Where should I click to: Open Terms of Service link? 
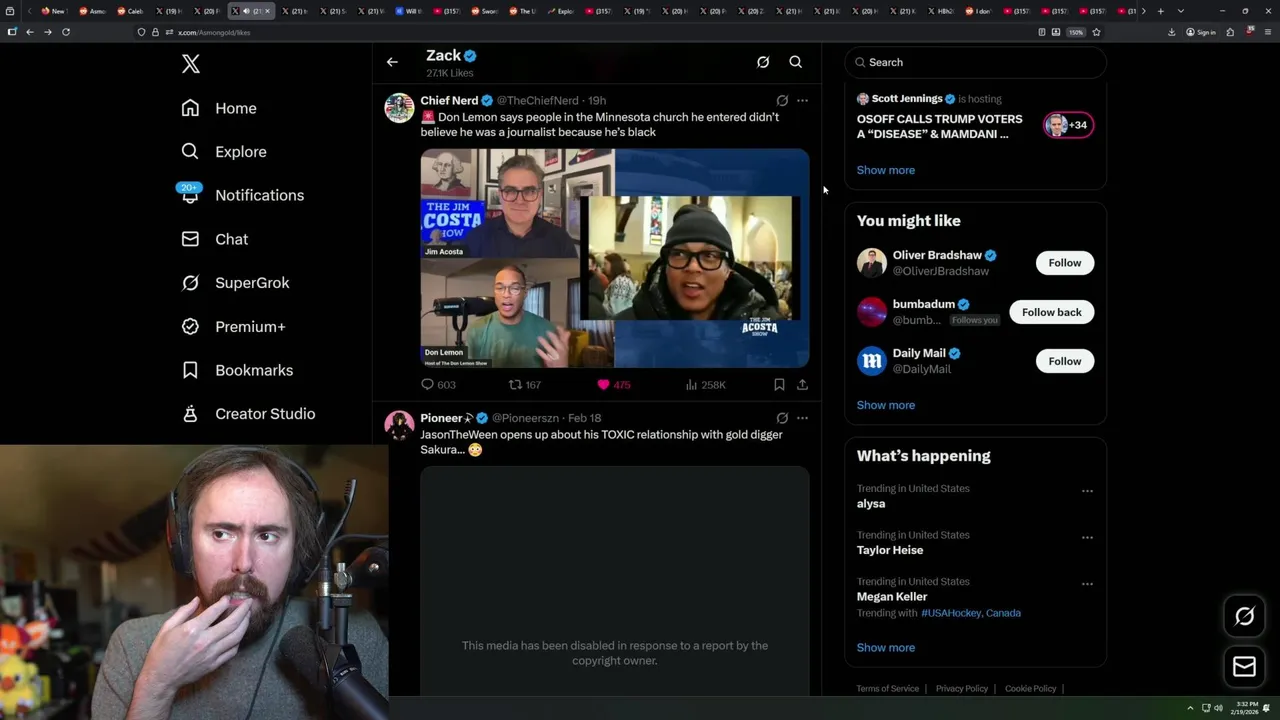coord(887,688)
